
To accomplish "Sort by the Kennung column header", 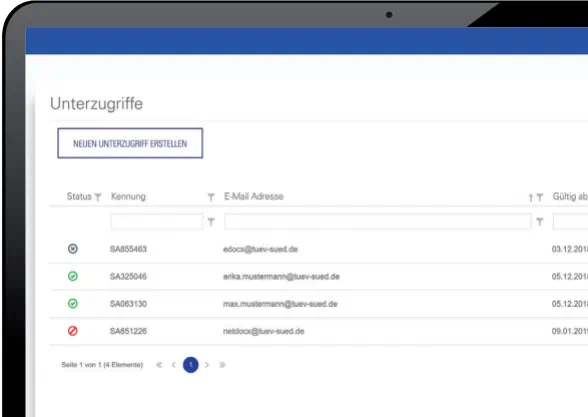I will point(128,196).
